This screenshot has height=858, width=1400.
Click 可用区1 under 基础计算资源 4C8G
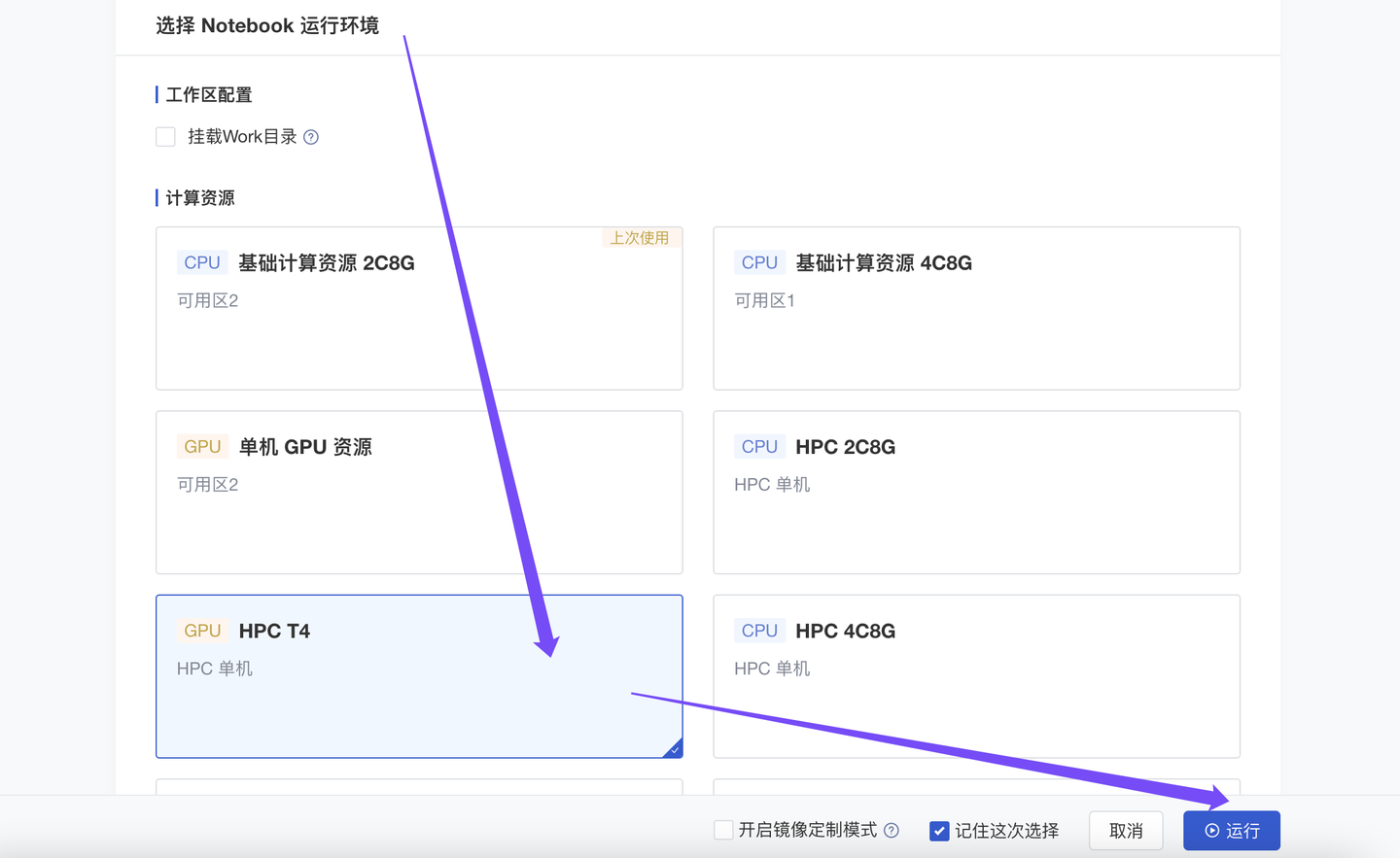(x=764, y=300)
